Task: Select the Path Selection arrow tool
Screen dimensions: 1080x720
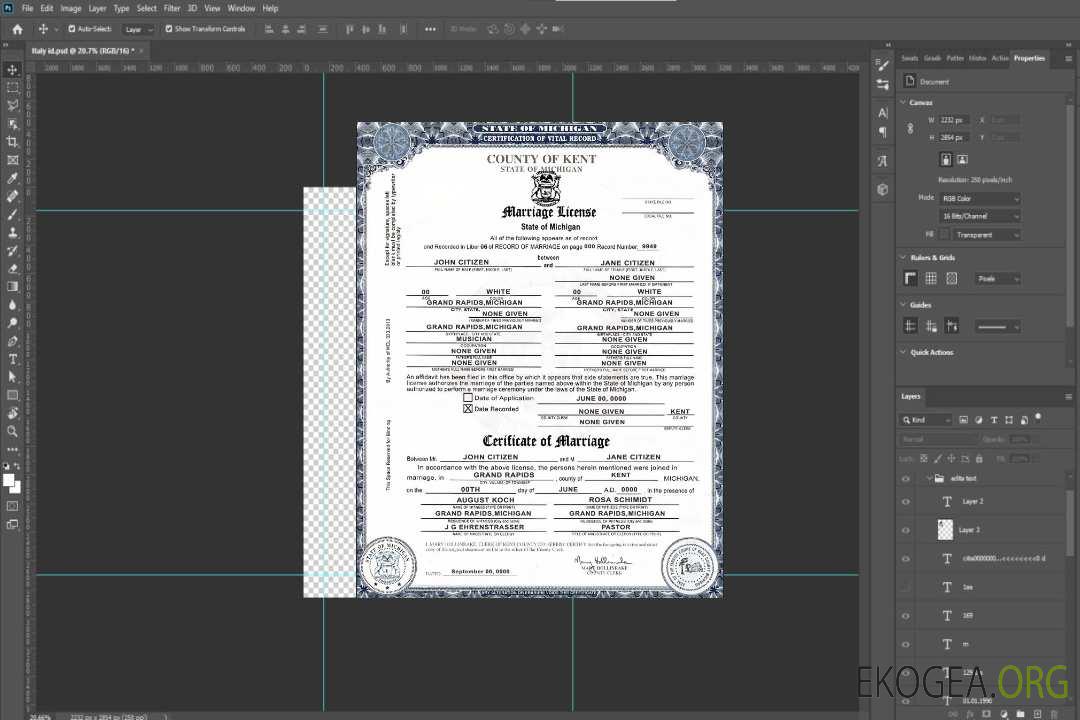Action: (12, 377)
